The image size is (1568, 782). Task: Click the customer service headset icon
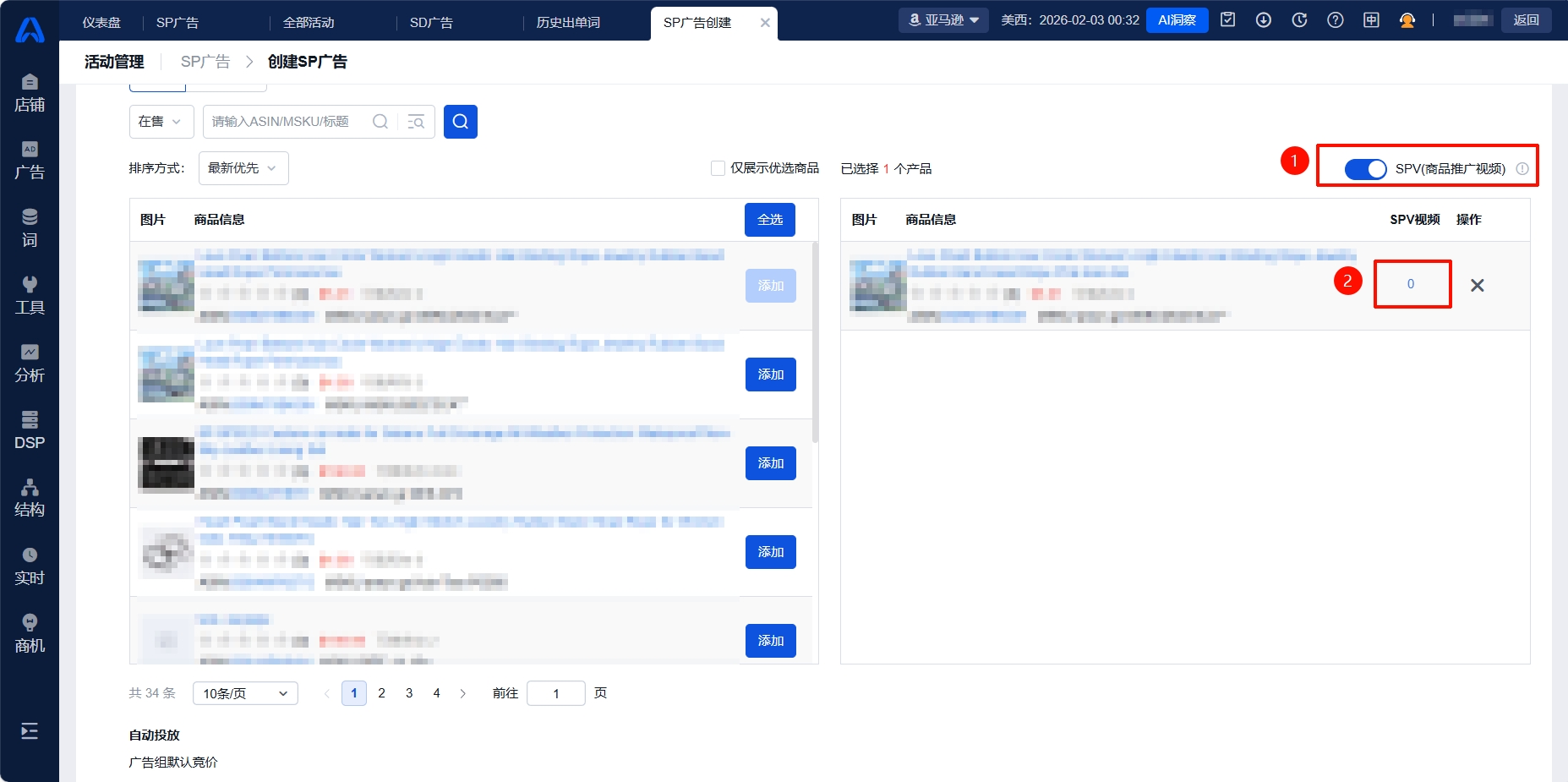[x=1407, y=20]
